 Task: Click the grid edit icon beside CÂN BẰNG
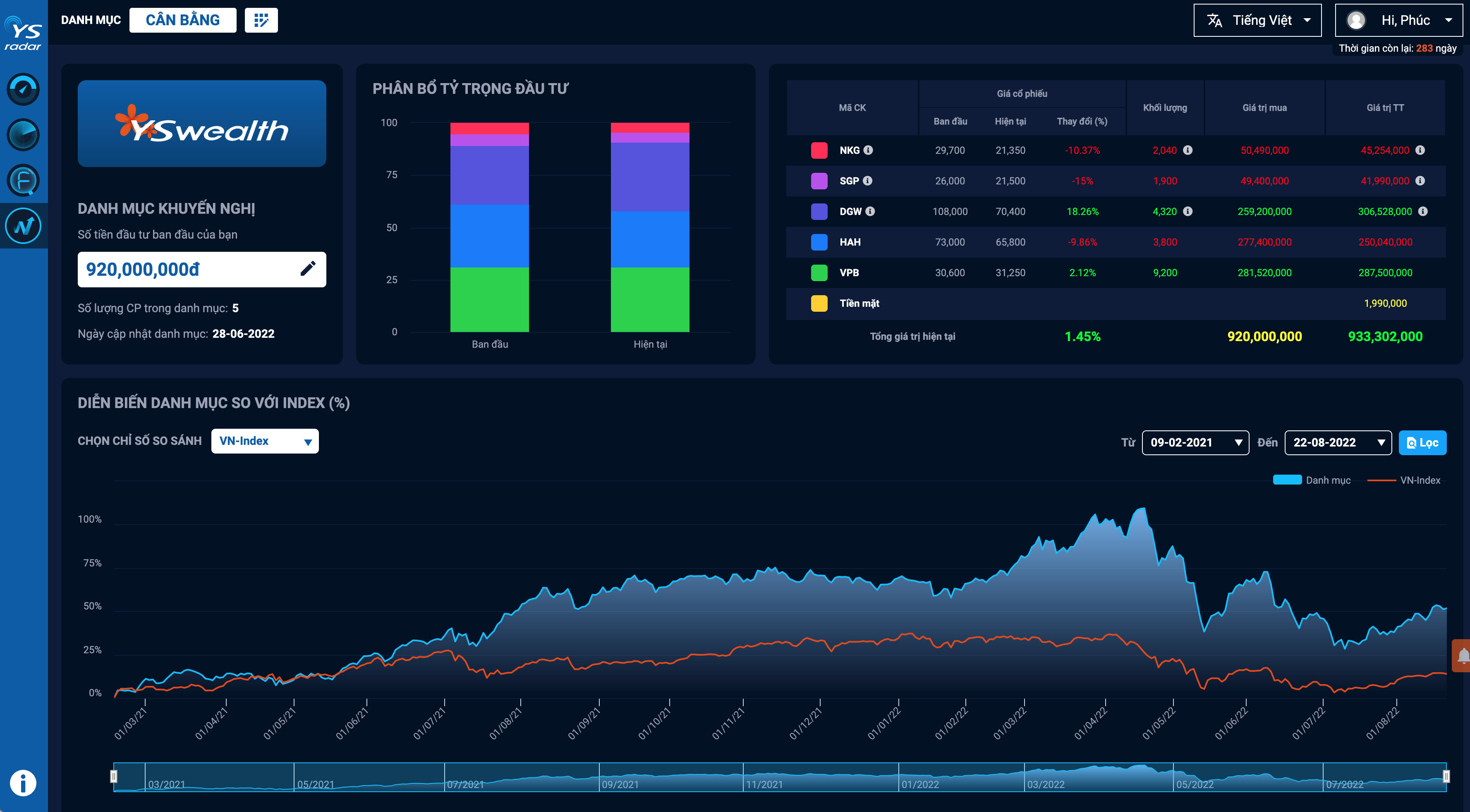[x=261, y=21]
